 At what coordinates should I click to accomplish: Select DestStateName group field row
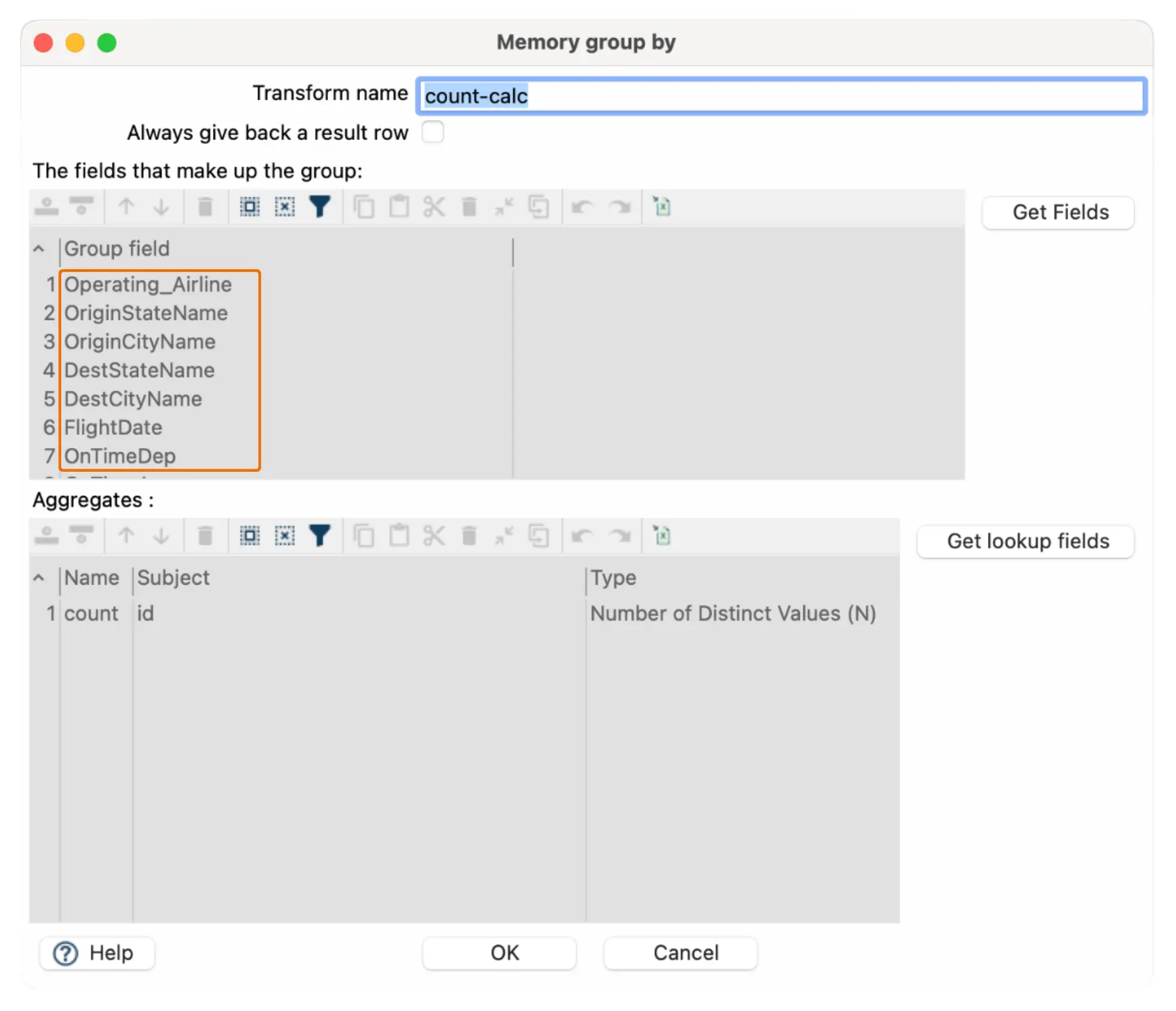139,371
